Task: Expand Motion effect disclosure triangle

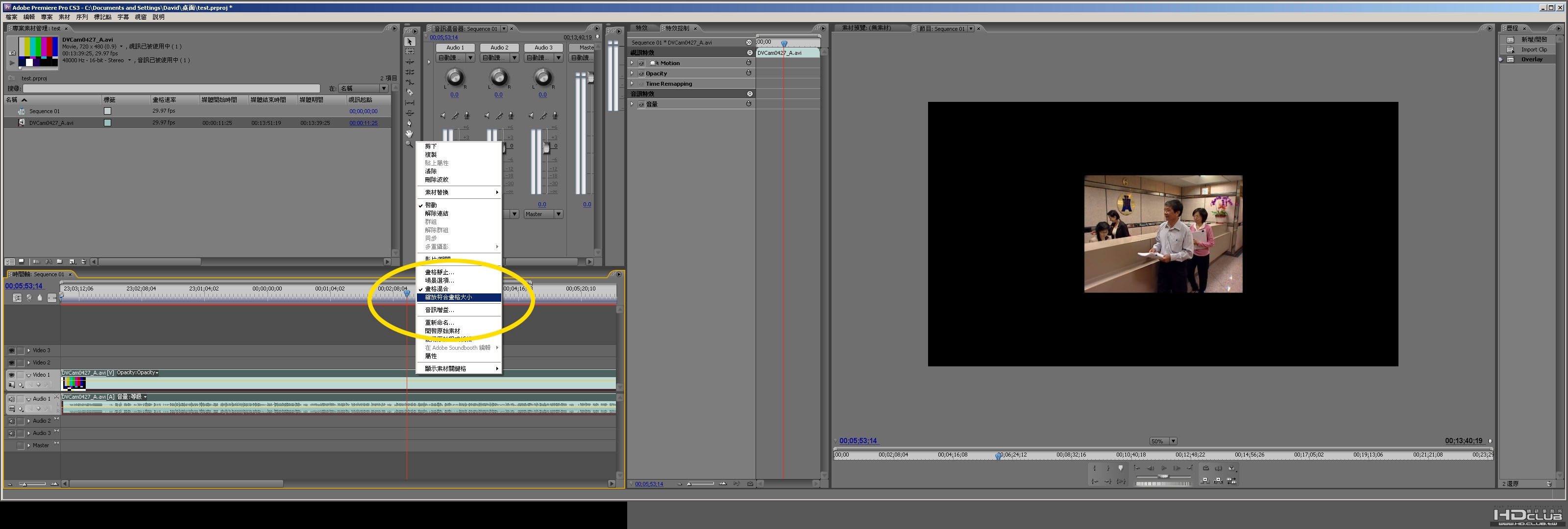Action: point(633,63)
